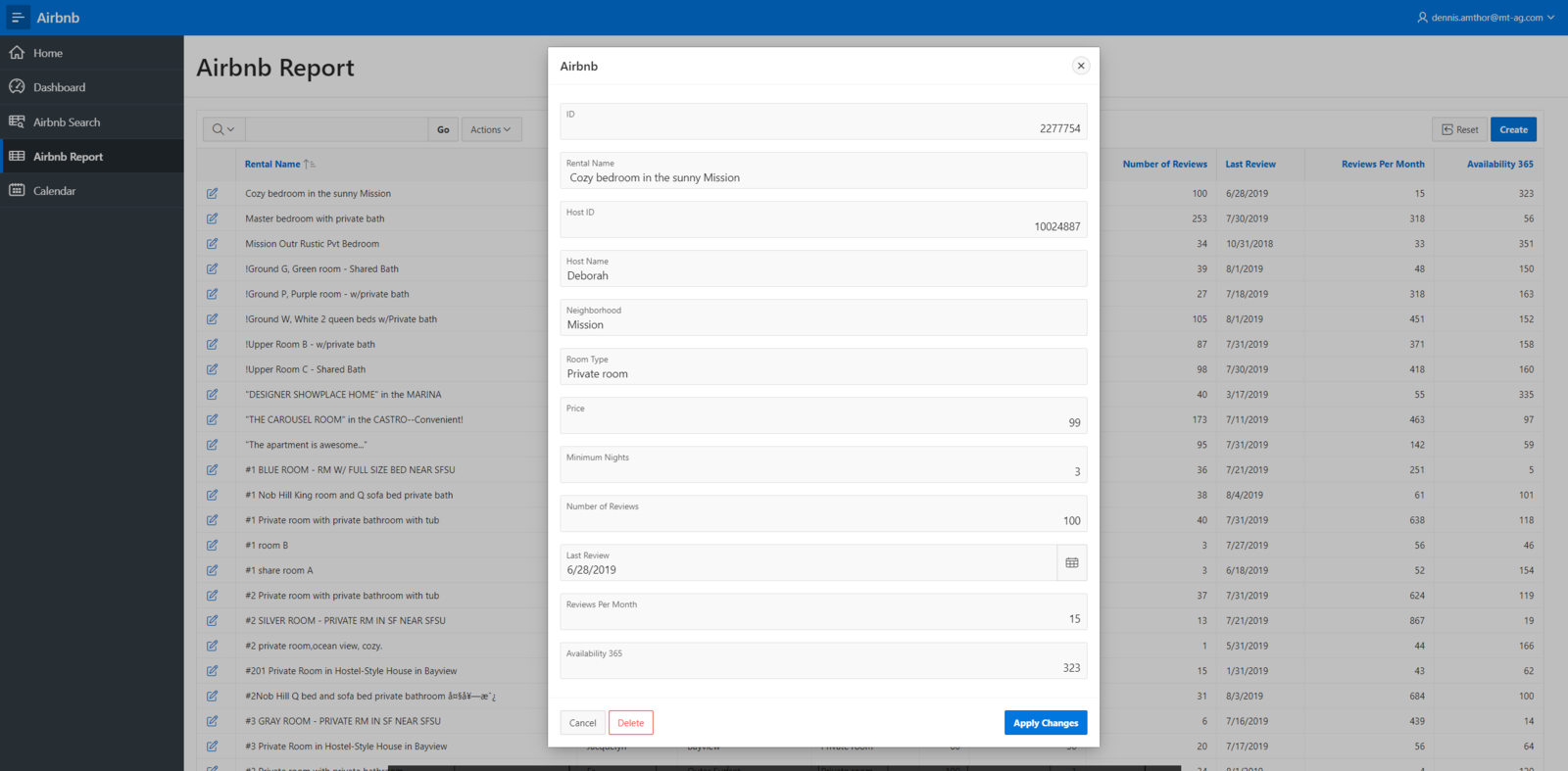Open the date picker calendar icon for Last Review
The image size is (1568, 771).
point(1071,563)
